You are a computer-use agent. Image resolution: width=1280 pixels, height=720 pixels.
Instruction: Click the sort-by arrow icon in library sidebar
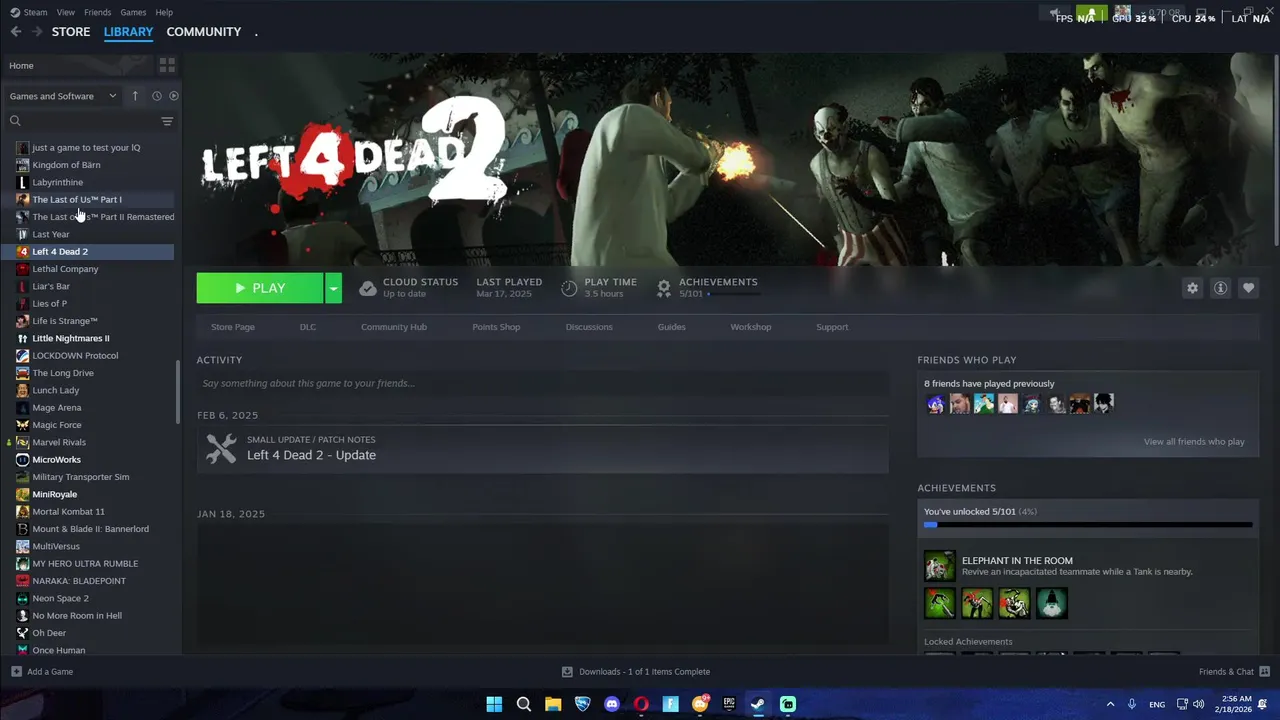(x=135, y=96)
